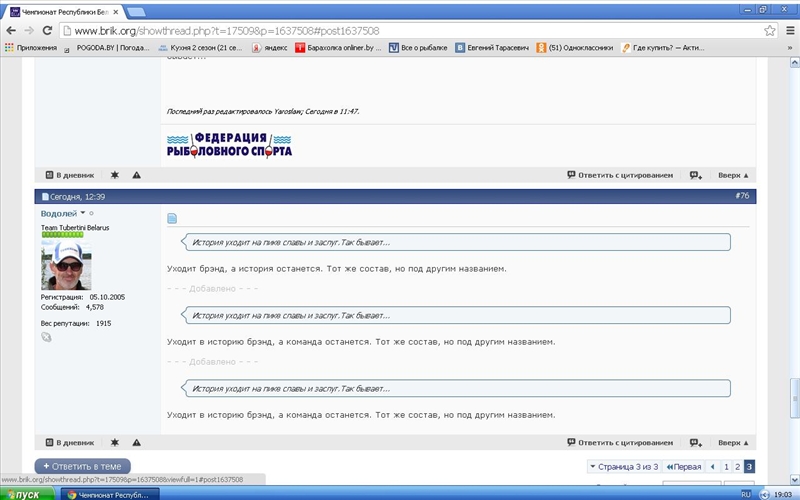Image resolution: width=800 pixels, height=500 pixels.
Task: Bookmark this page with the star icon
Action: [x=769, y=30]
